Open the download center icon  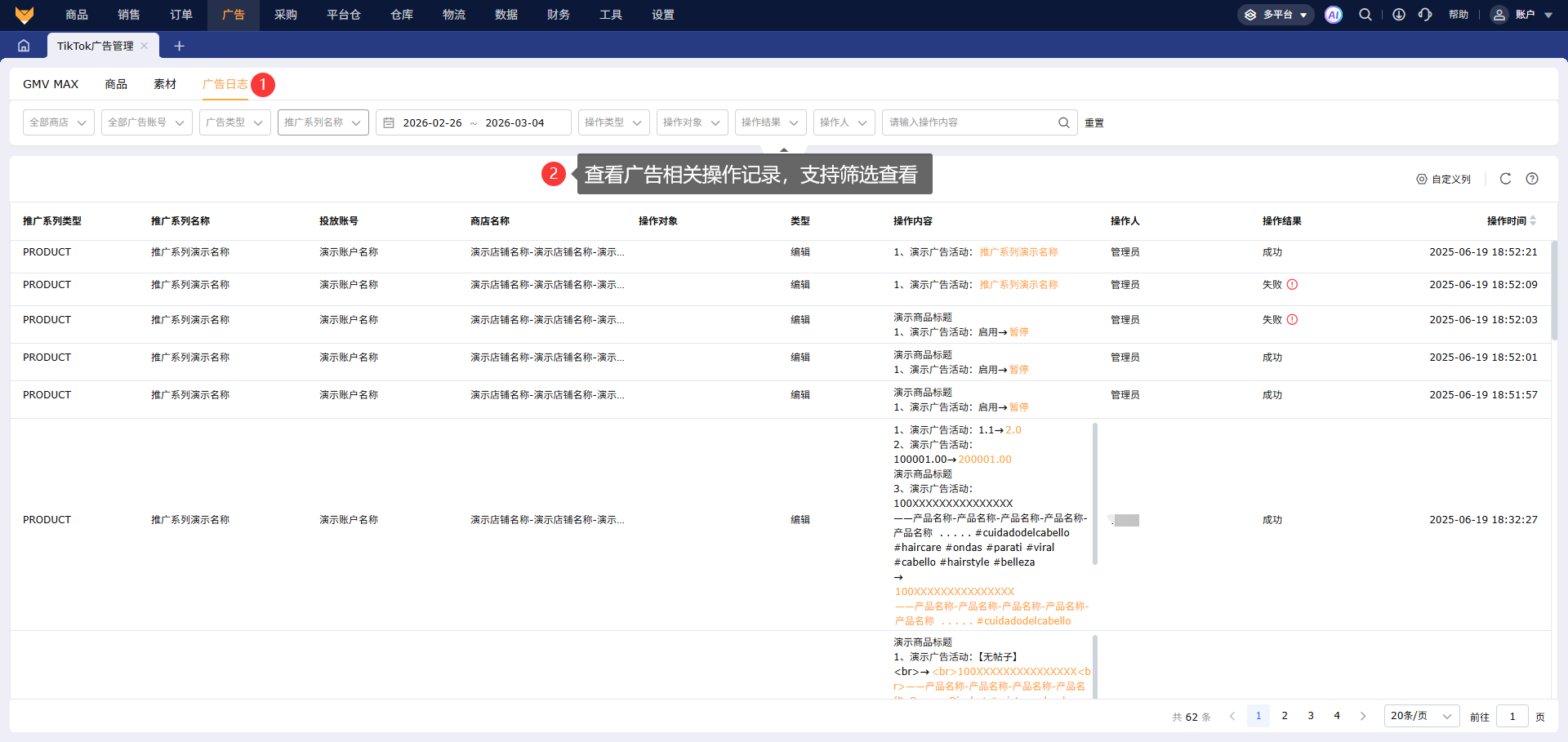coord(1398,15)
